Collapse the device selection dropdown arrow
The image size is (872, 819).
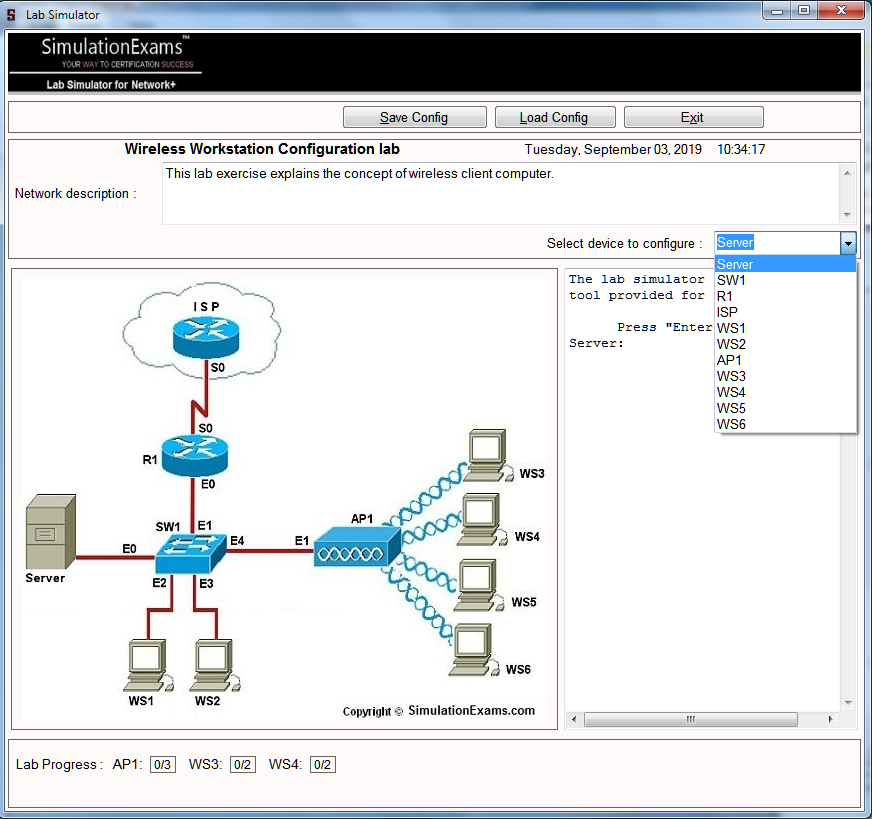click(847, 243)
